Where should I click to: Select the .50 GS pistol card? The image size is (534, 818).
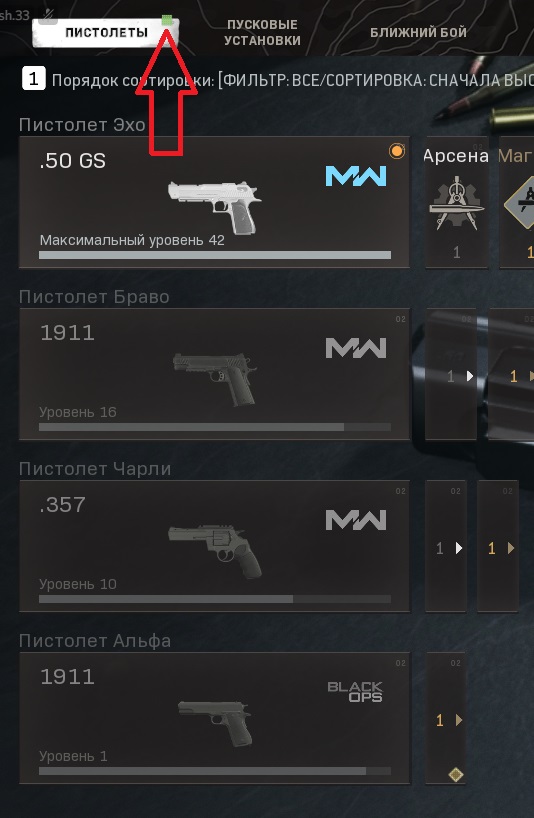click(x=214, y=202)
